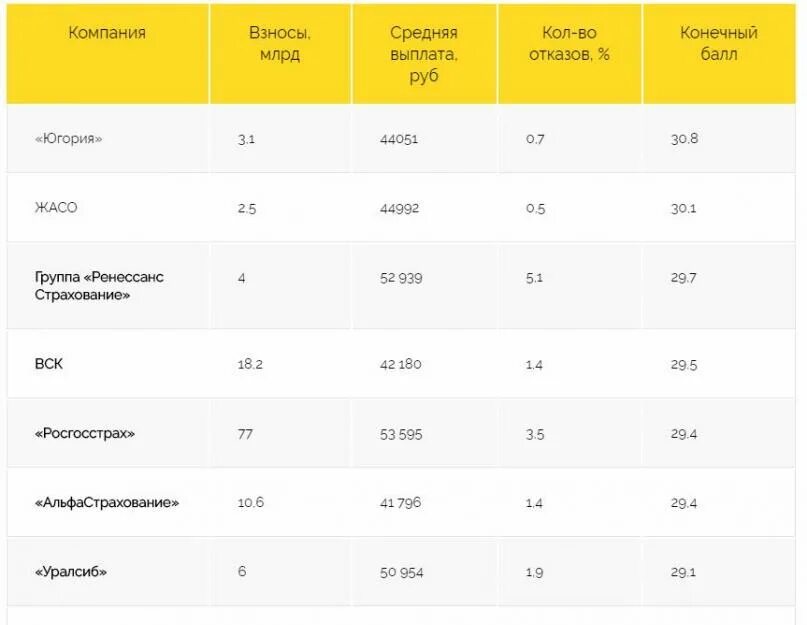Click the ВСК company name

pos(48,364)
